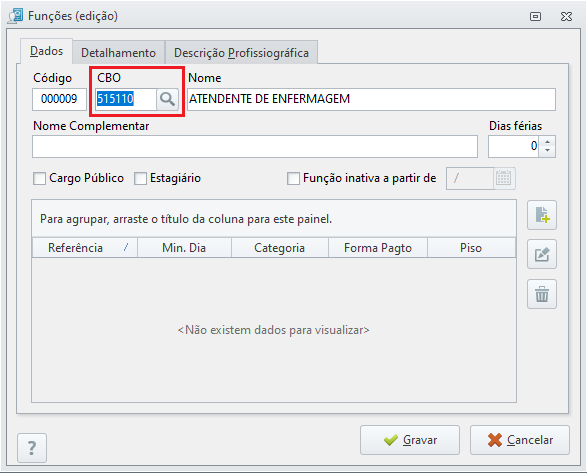
Task: Switch to the Detalhamento tab
Action: [x=118, y=53]
